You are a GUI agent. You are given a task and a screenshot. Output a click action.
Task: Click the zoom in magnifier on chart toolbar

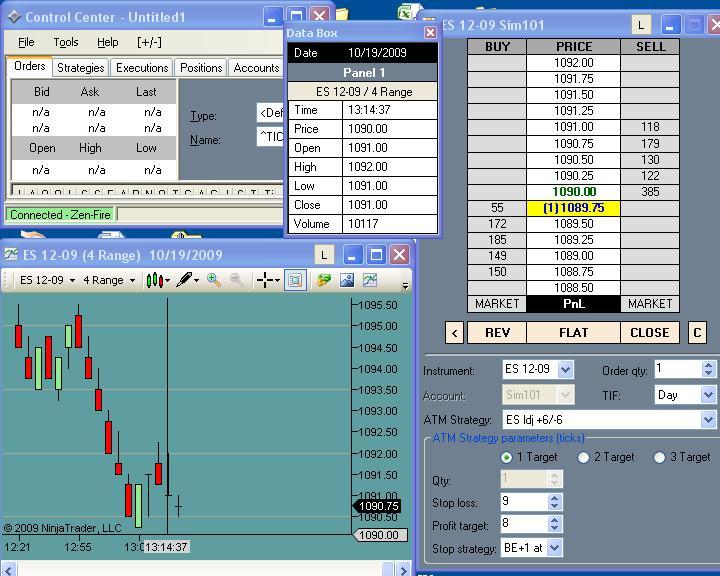214,280
